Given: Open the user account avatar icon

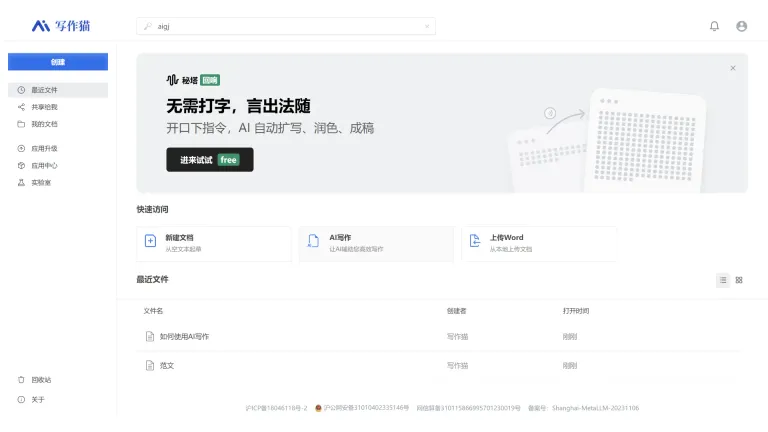Looking at the screenshot, I should 742,26.
